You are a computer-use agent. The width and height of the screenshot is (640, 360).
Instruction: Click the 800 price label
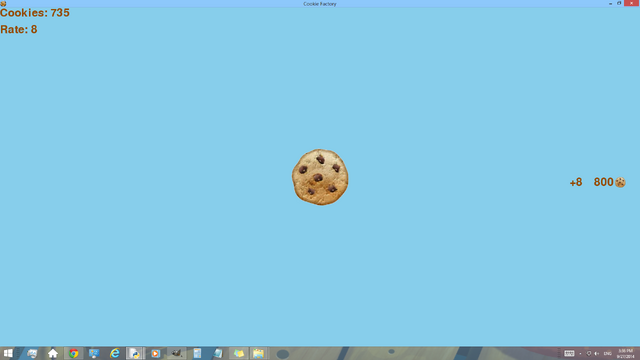[x=604, y=182]
